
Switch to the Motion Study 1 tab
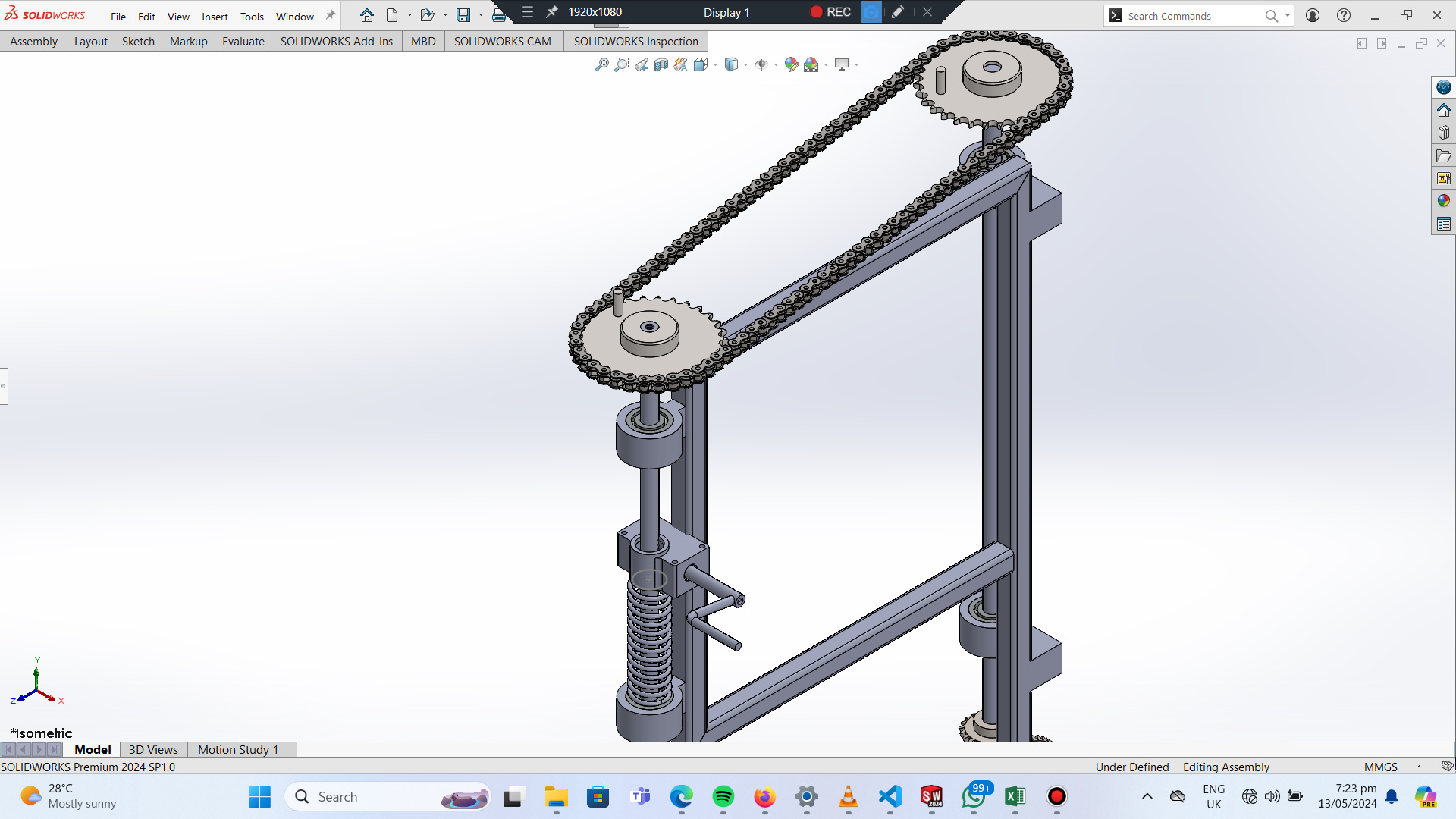point(238,749)
